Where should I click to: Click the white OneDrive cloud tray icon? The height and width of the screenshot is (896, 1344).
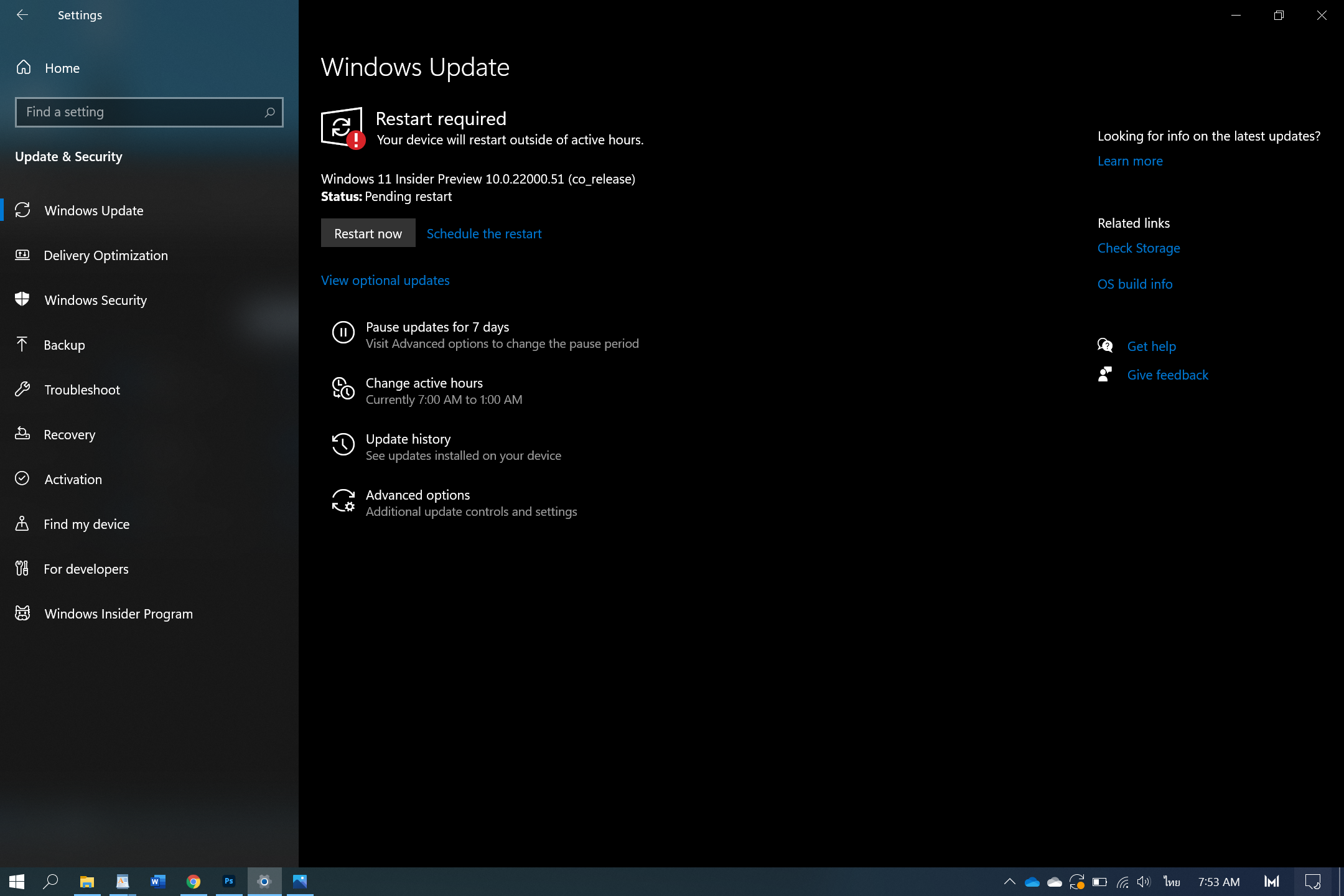(x=1055, y=882)
